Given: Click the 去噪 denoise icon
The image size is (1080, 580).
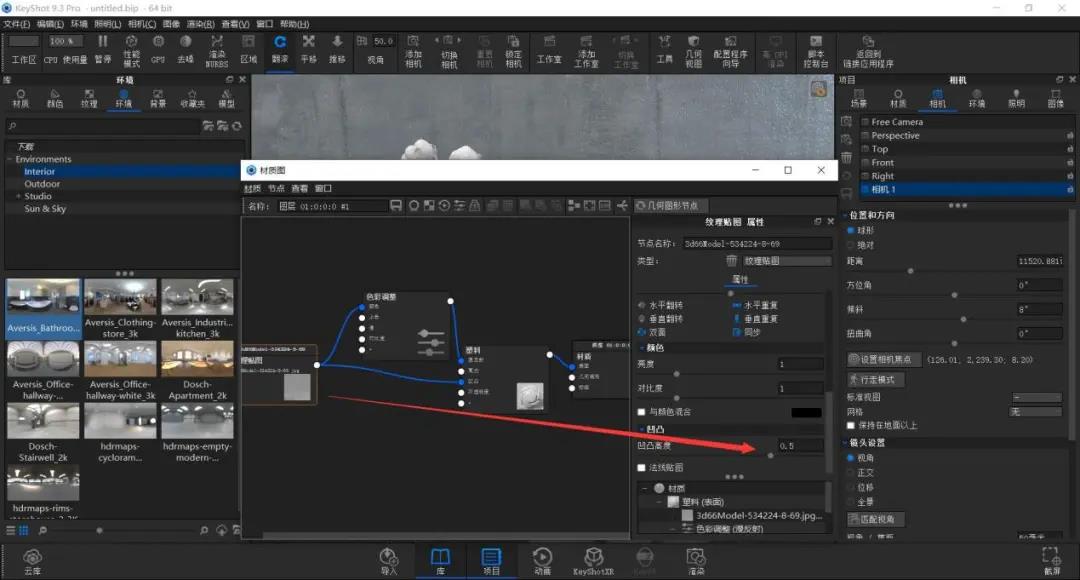Looking at the screenshot, I should (x=185, y=42).
